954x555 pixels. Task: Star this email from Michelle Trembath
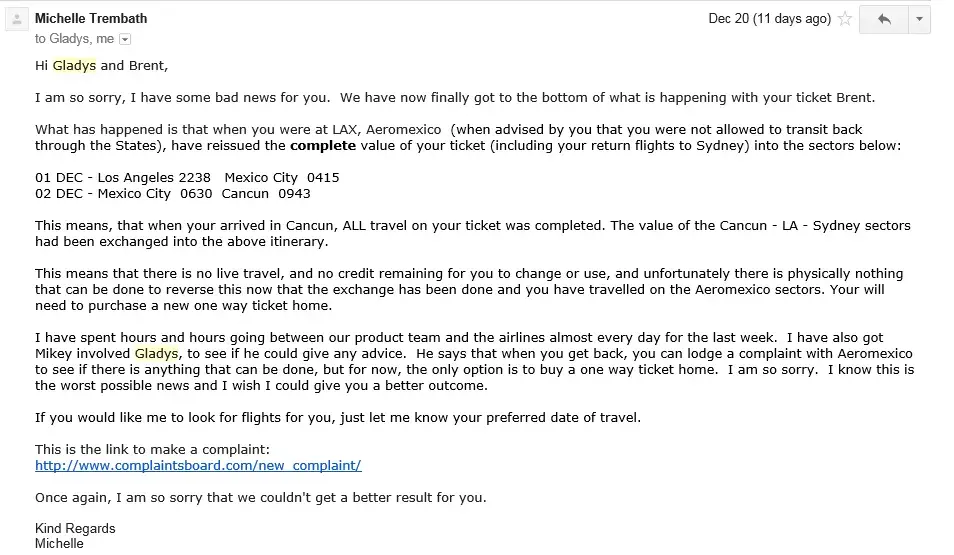point(845,19)
